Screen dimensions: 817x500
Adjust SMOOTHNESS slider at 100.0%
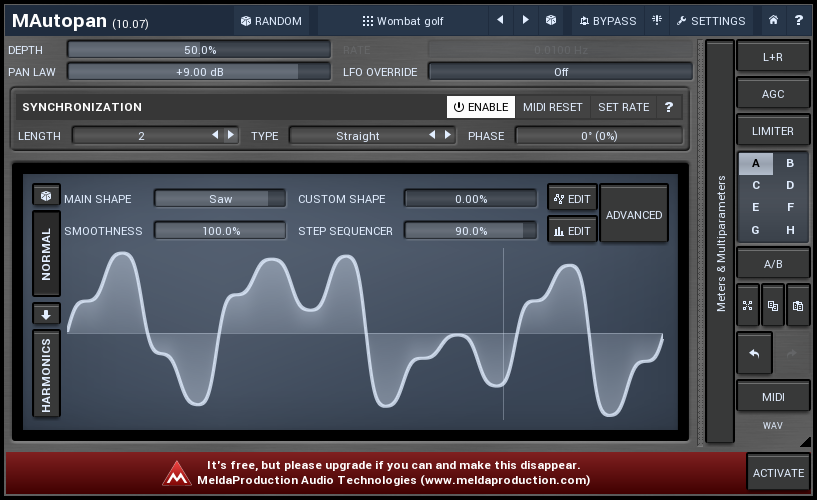tap(220, 231)
